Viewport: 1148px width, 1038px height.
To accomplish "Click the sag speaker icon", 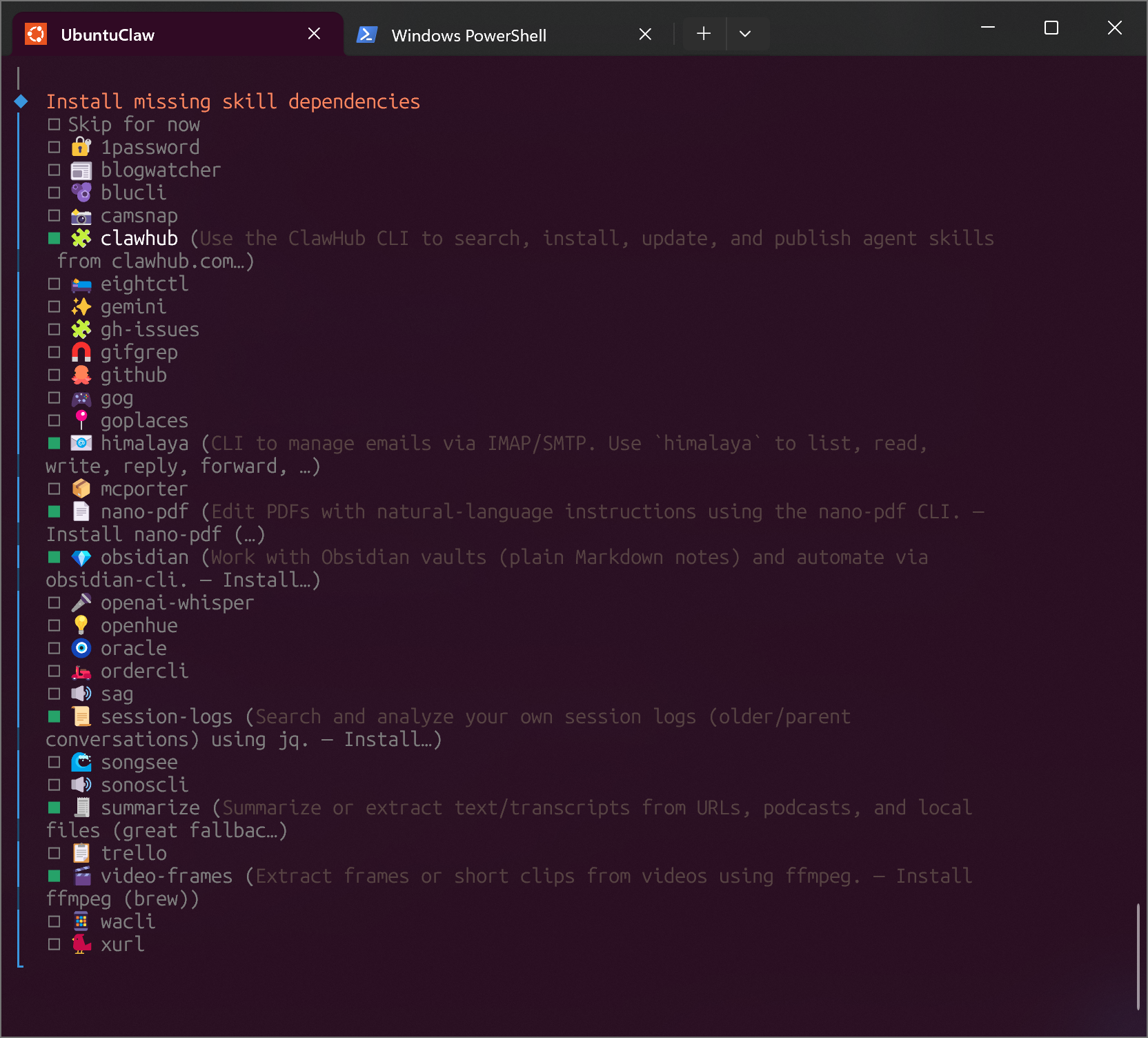I will (x=81, y=694).
